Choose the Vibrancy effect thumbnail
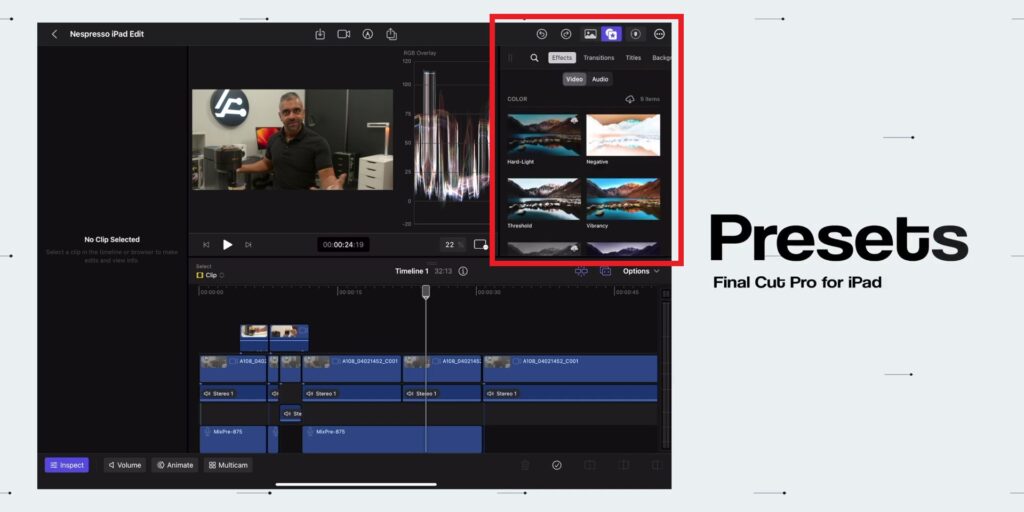Image resolution: width=1024 pixels, height=512 pixels. pyautogui.click(x=623, y=199)
